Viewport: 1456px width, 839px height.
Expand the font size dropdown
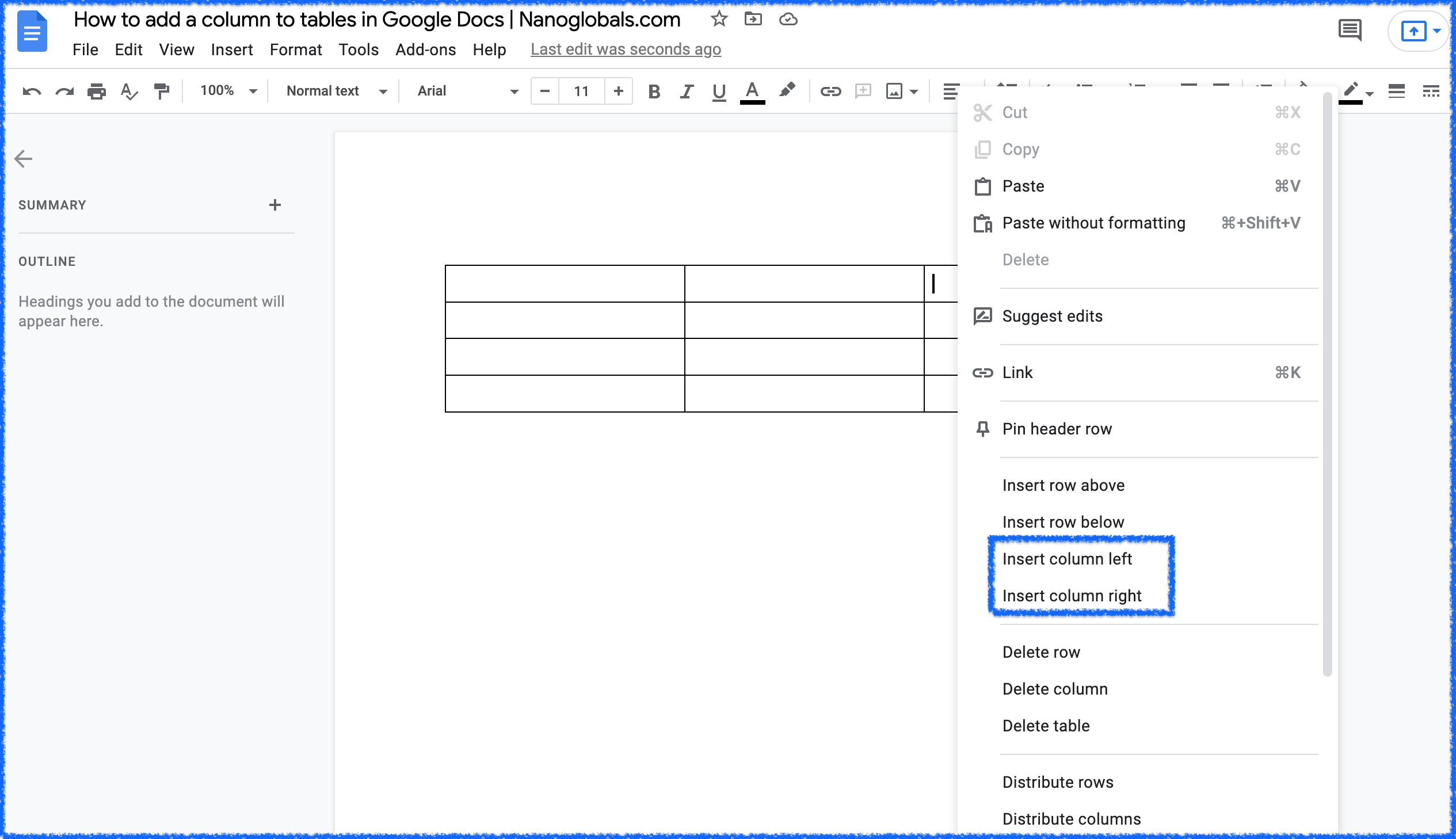point(580,90)
